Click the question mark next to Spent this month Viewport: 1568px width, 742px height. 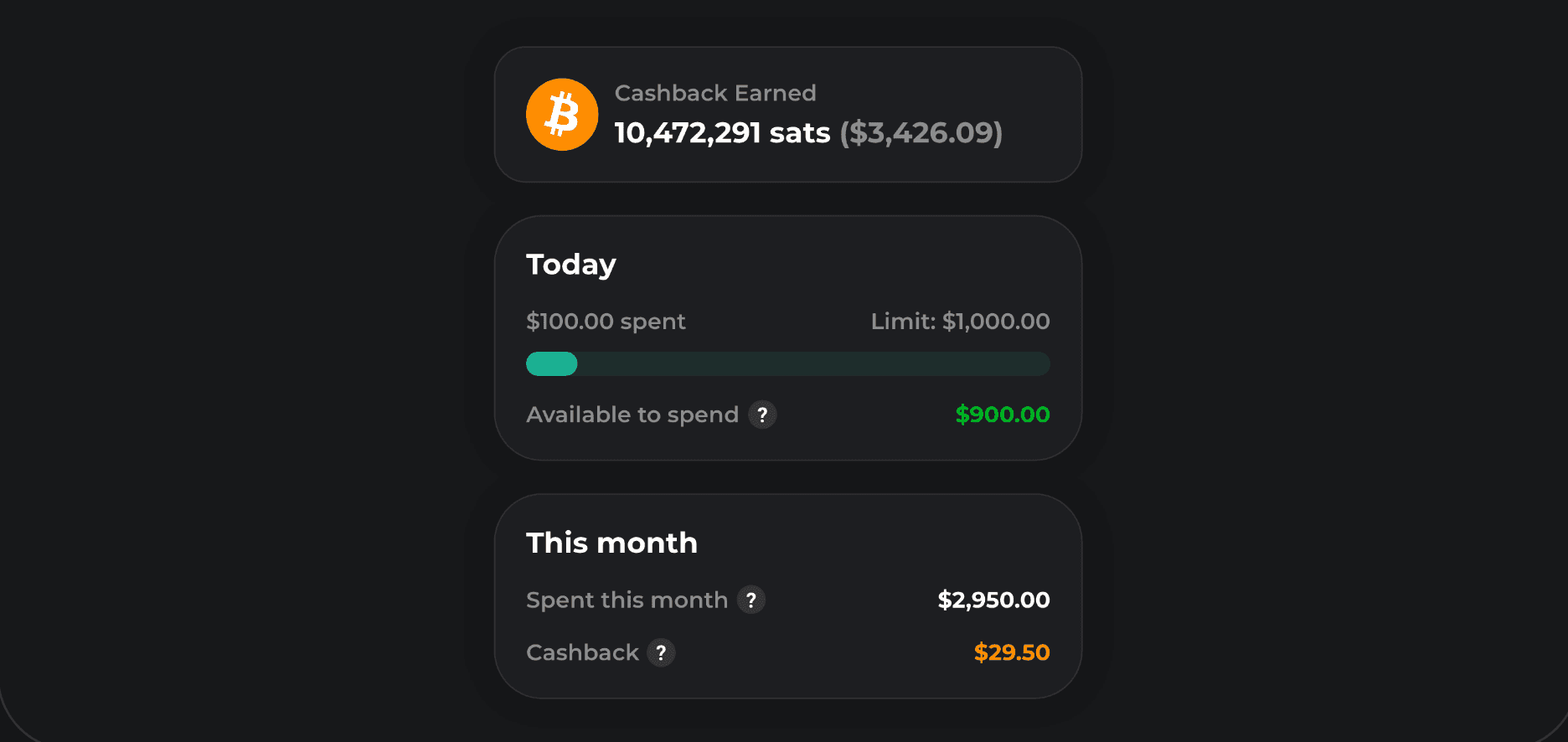coord(751,600)
